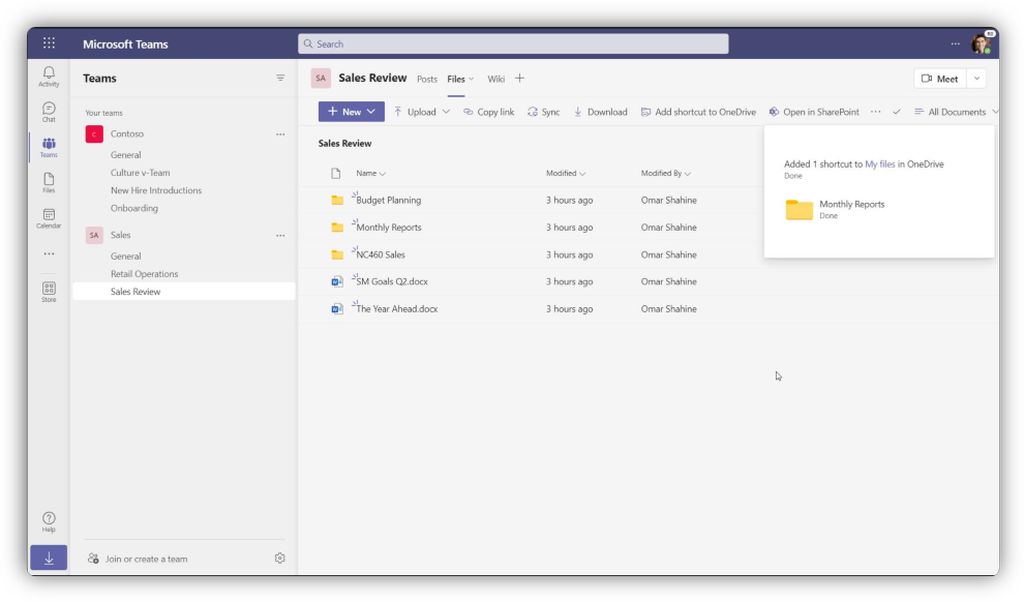Open the app launcher waffle icon
1024x602 pixels.
49,43
